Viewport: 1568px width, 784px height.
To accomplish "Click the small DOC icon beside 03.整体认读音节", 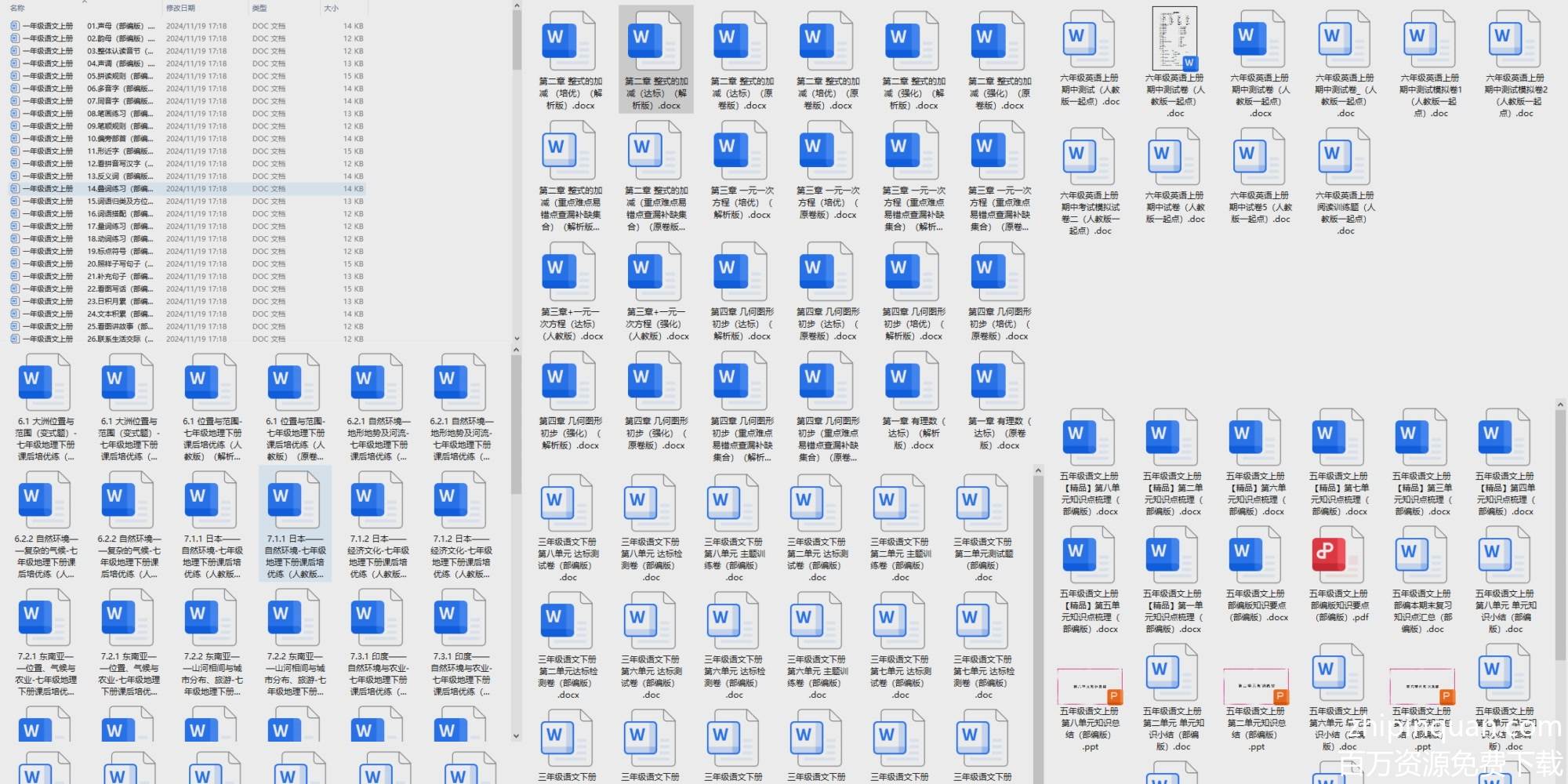I will 14,51.
